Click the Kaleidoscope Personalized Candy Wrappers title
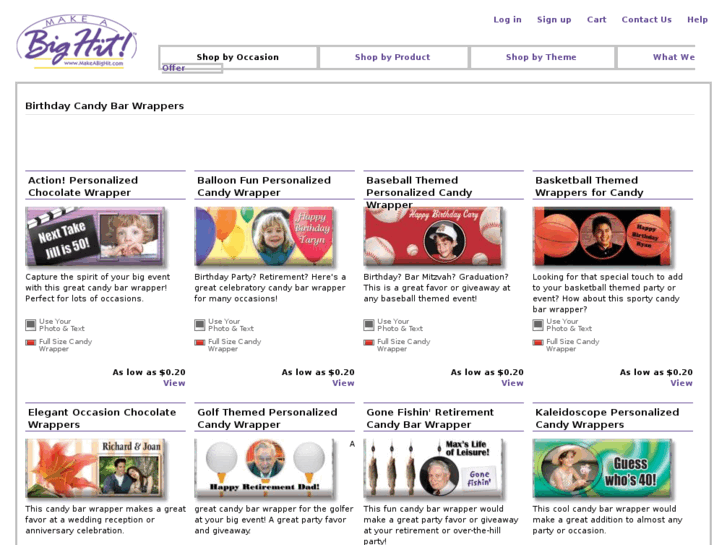 (607, 418)
